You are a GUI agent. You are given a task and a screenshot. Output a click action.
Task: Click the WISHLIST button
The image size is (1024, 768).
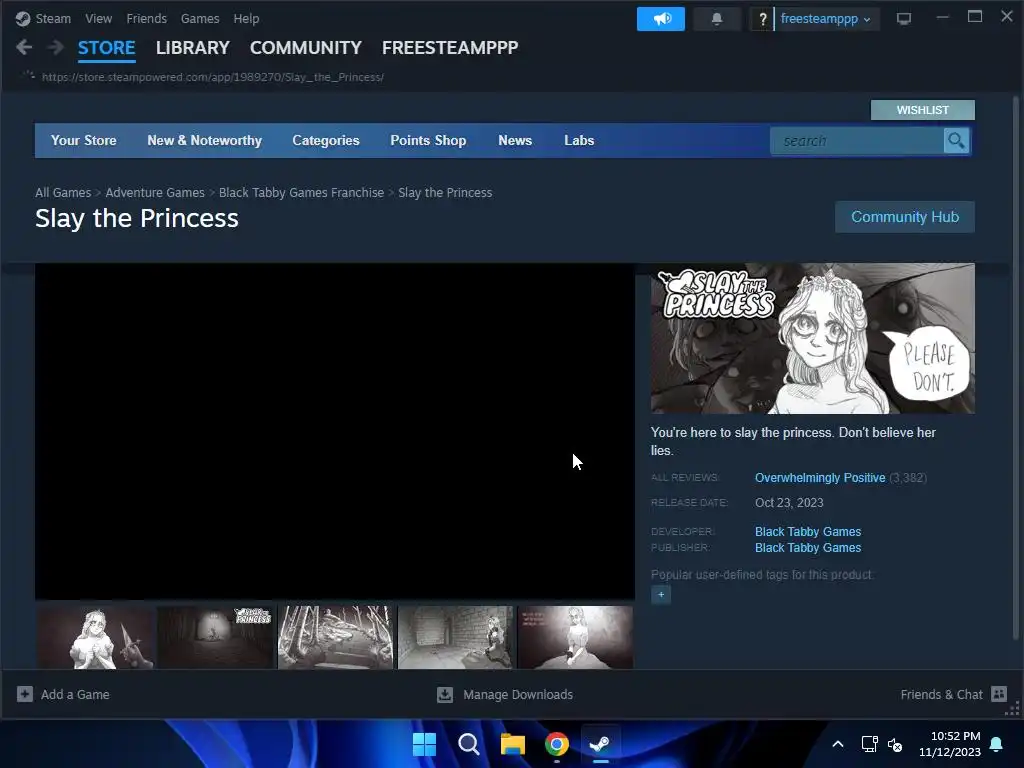click(x=922, y=110)
